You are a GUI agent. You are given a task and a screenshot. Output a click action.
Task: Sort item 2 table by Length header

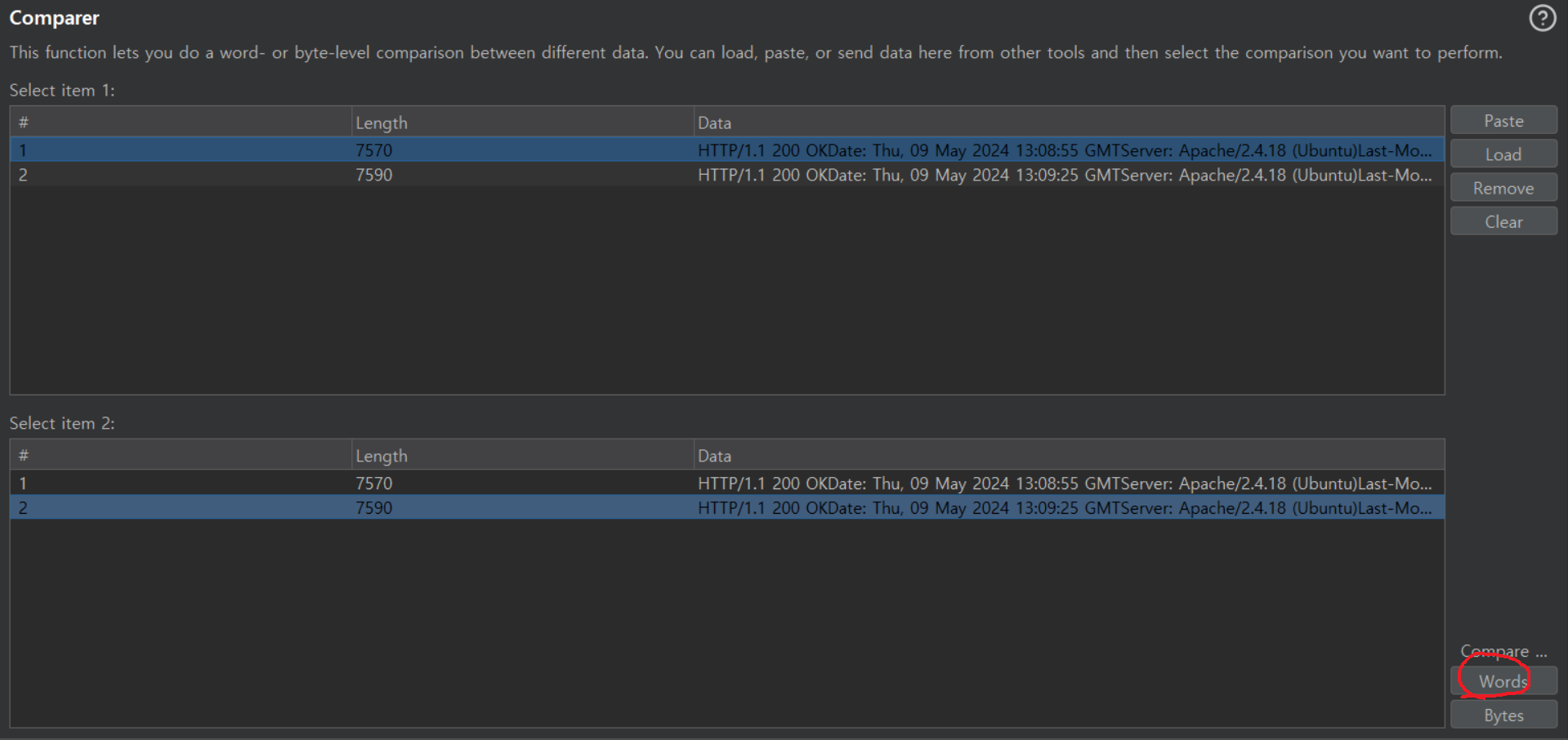click(523, 456)
